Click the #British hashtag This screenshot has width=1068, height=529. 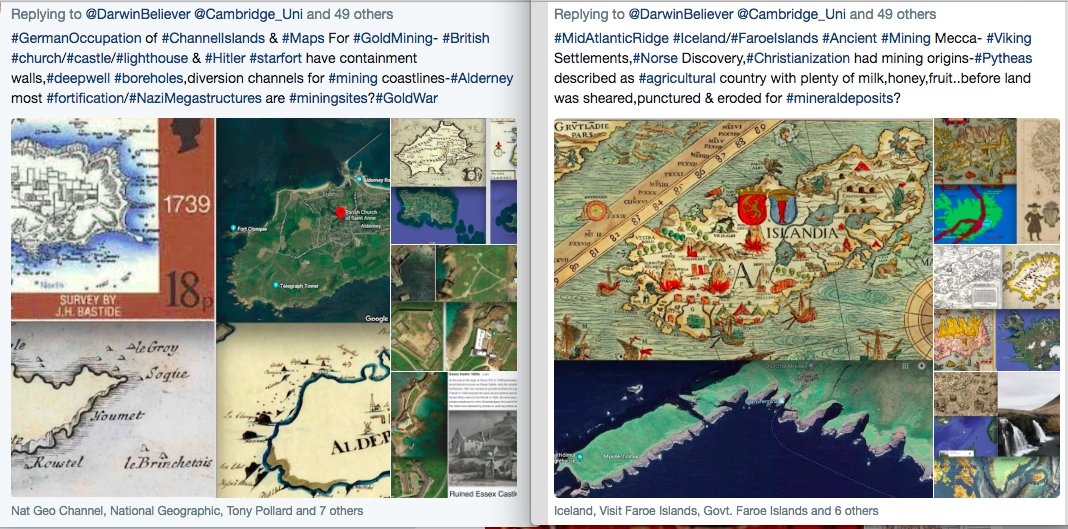(465, 39)
